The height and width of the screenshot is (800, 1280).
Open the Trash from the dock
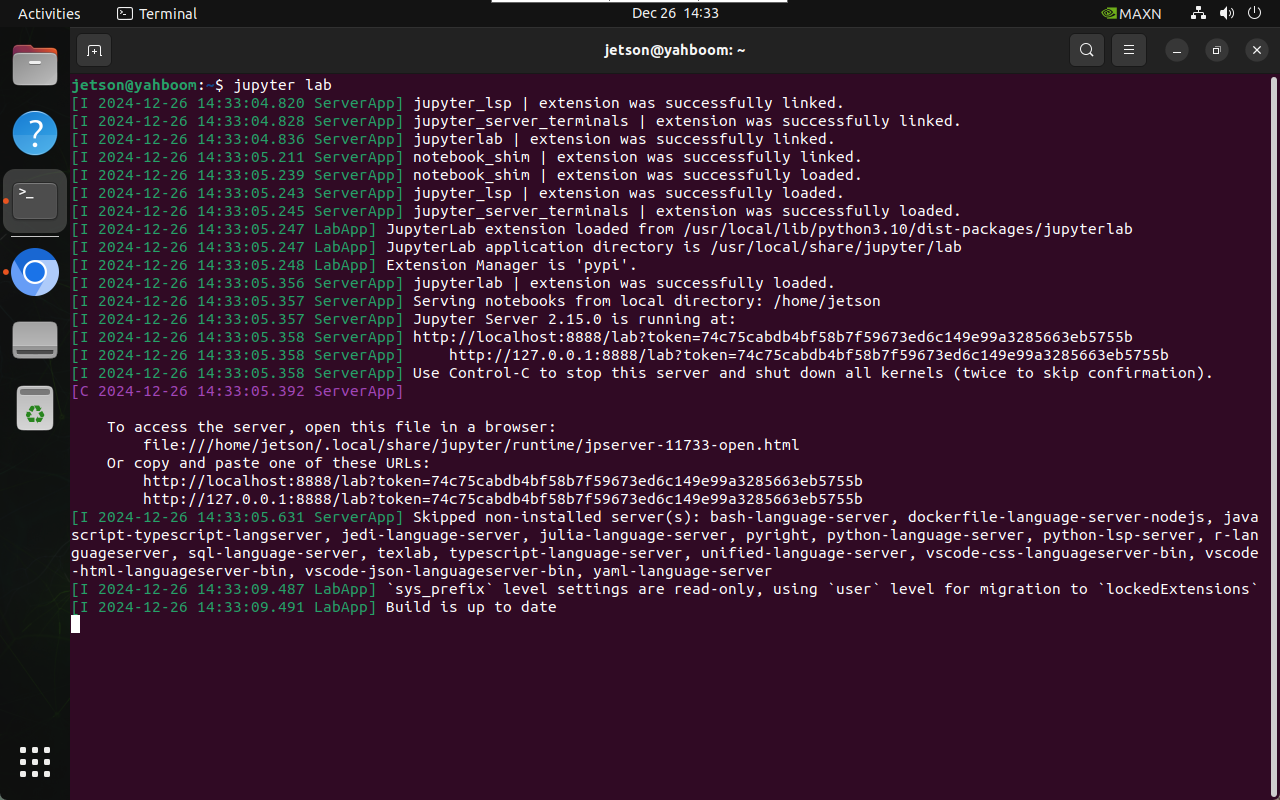coord(35,408)
